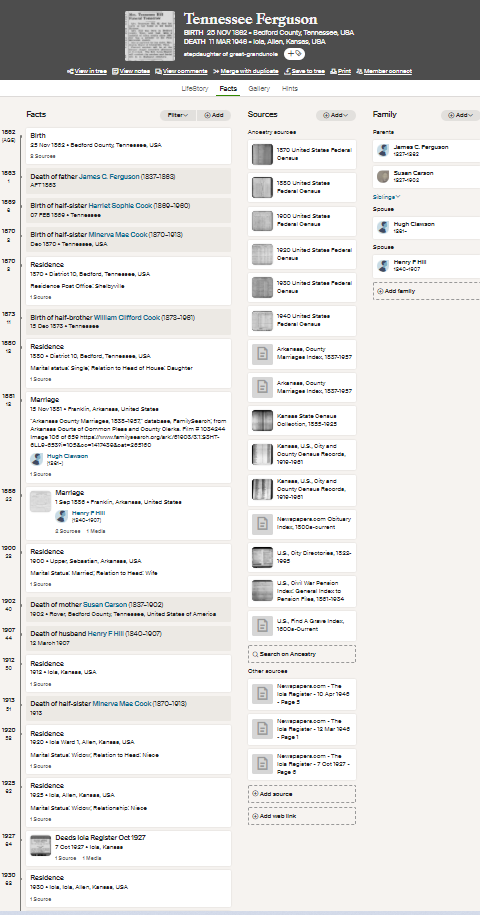Open first Arkansas, County Marriages Index source
The height and width of the screenshot is (915, 480).
pos(302,354)
